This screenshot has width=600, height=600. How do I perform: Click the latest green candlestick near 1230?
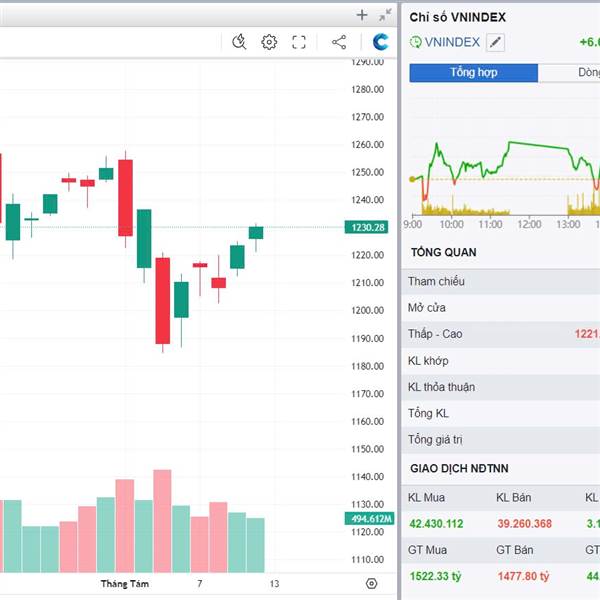256,233
